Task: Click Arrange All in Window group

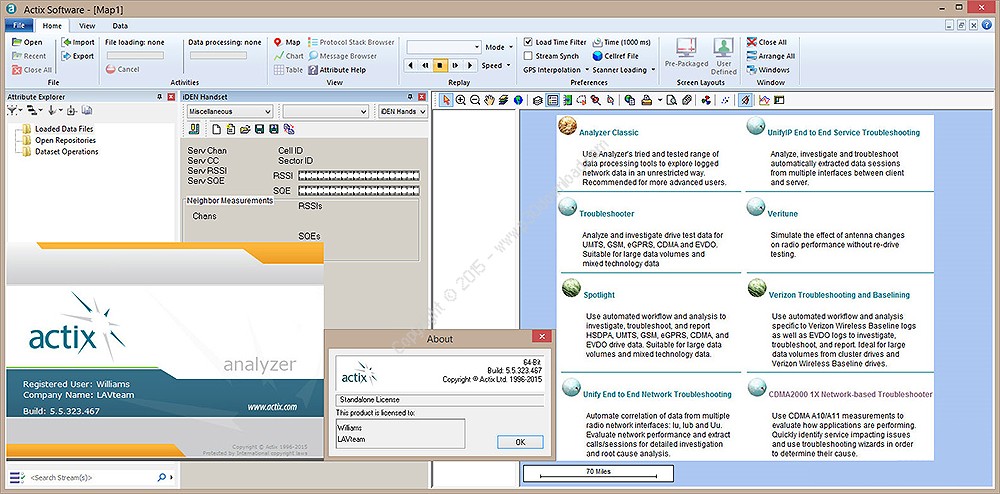Action: click(770, 56)
